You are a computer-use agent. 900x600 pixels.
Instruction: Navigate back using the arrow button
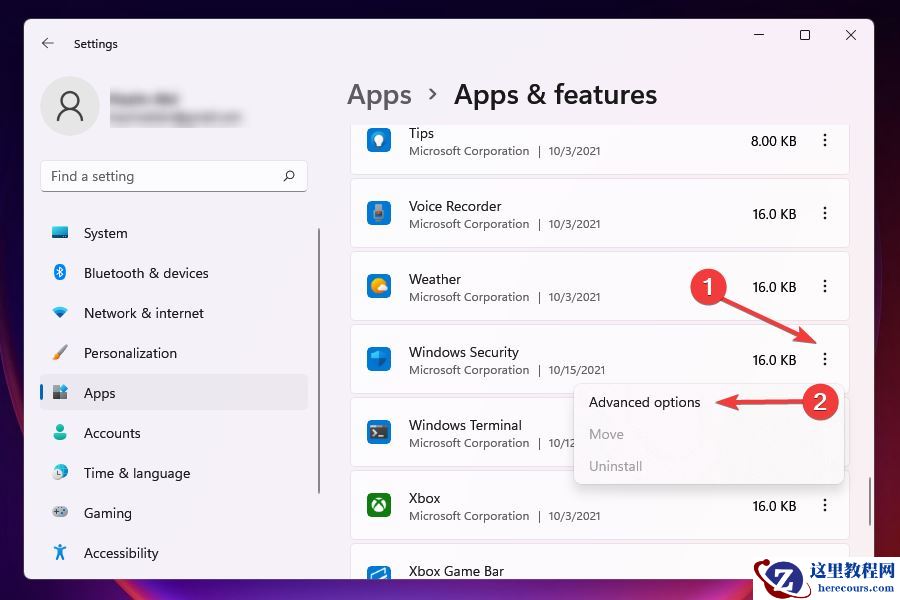(48, 43)
